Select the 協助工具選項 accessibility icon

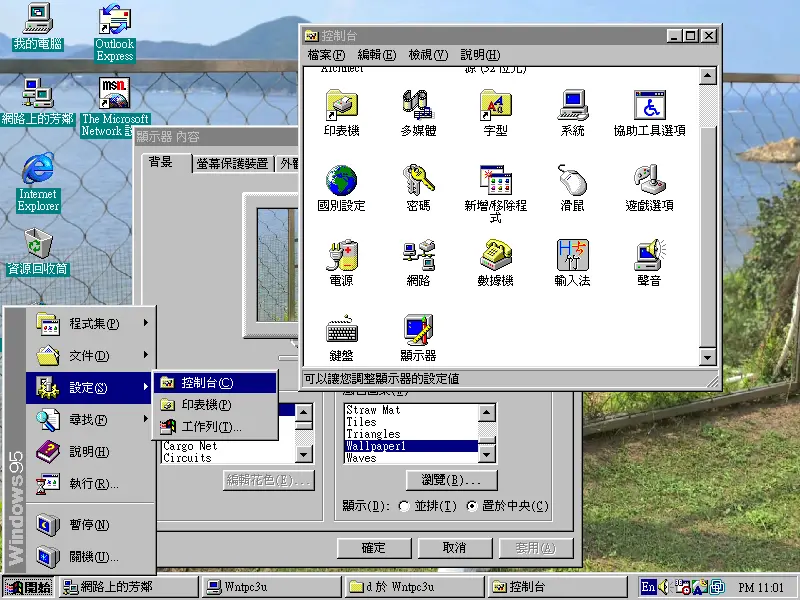pyautogui.click(x=649, y=113)
